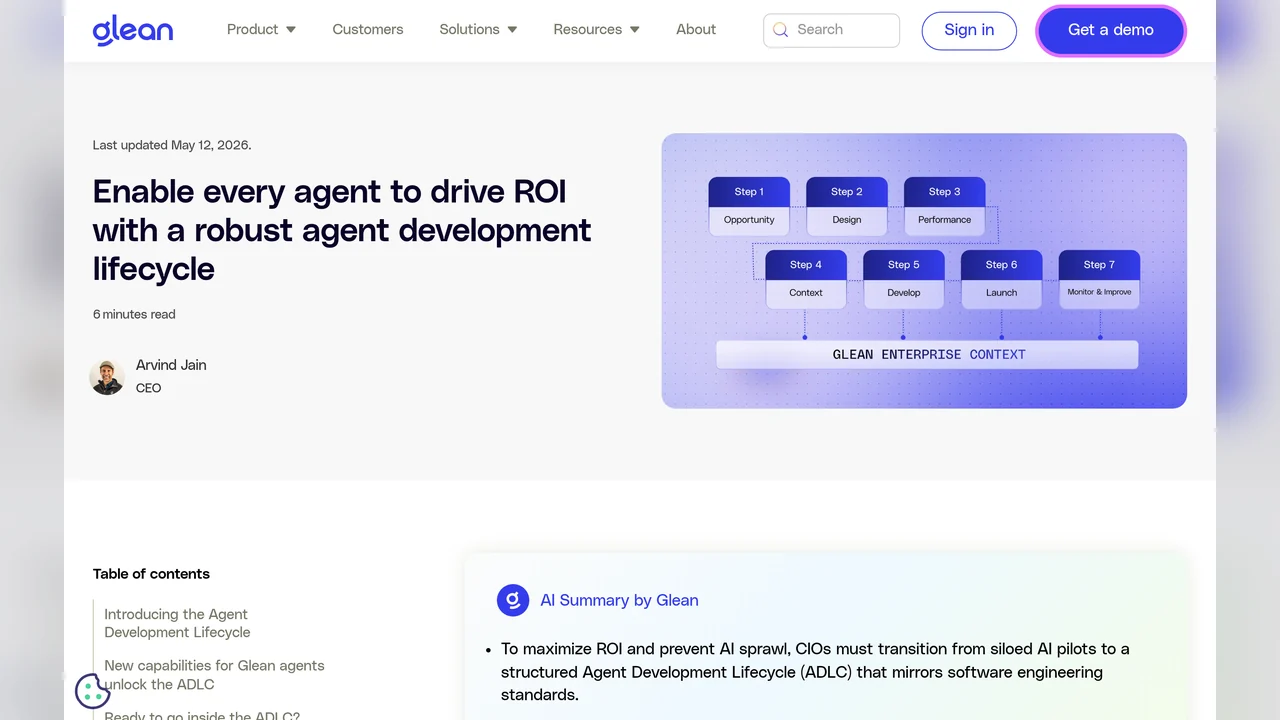
Task: Click the Glean AI Summary badge icon
Action: point(513,600)
